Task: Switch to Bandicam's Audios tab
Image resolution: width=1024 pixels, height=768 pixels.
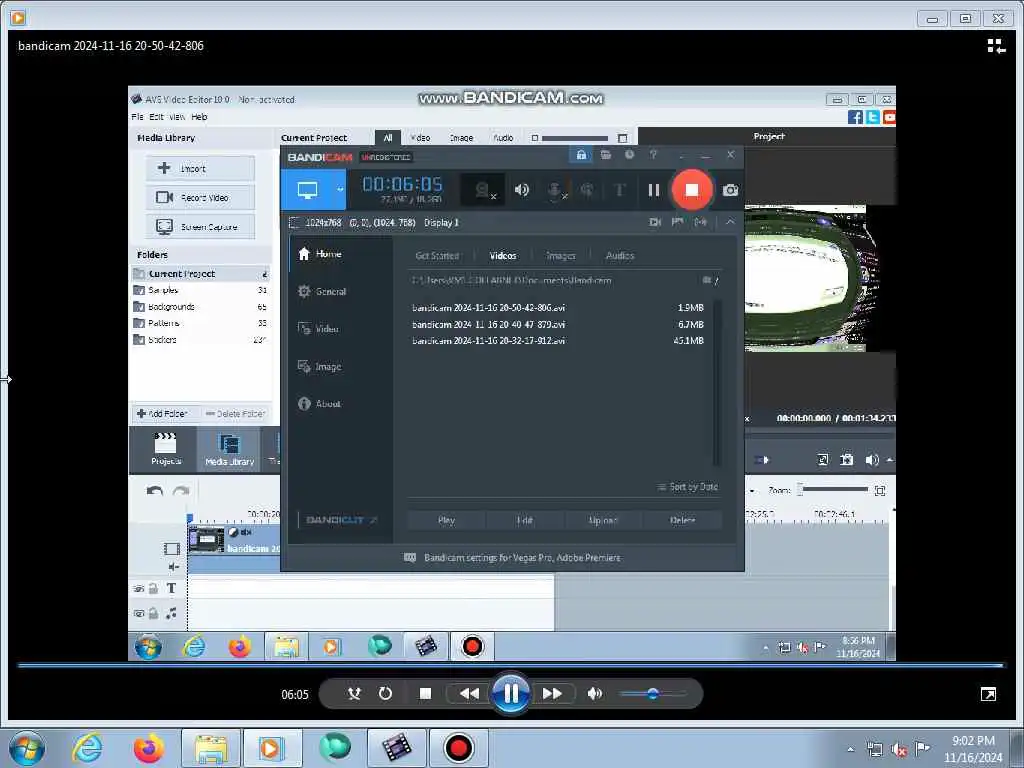Action: [x=620, y=255]
